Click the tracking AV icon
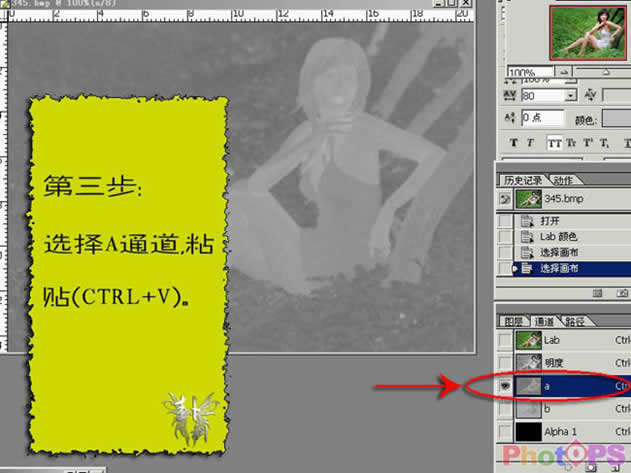Screen dimensions: 631x473 point(509,95)
